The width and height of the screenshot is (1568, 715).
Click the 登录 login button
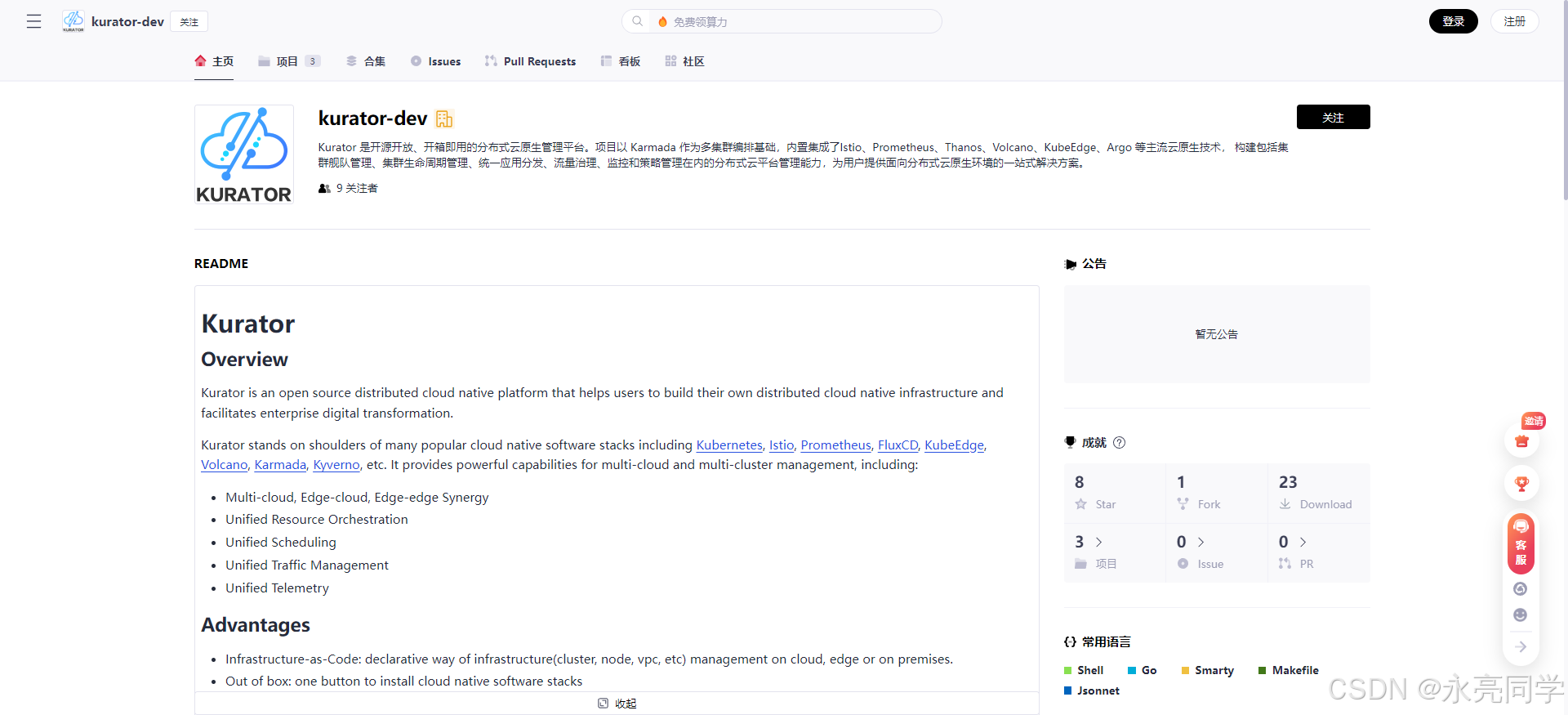[x=1453, y=21]
